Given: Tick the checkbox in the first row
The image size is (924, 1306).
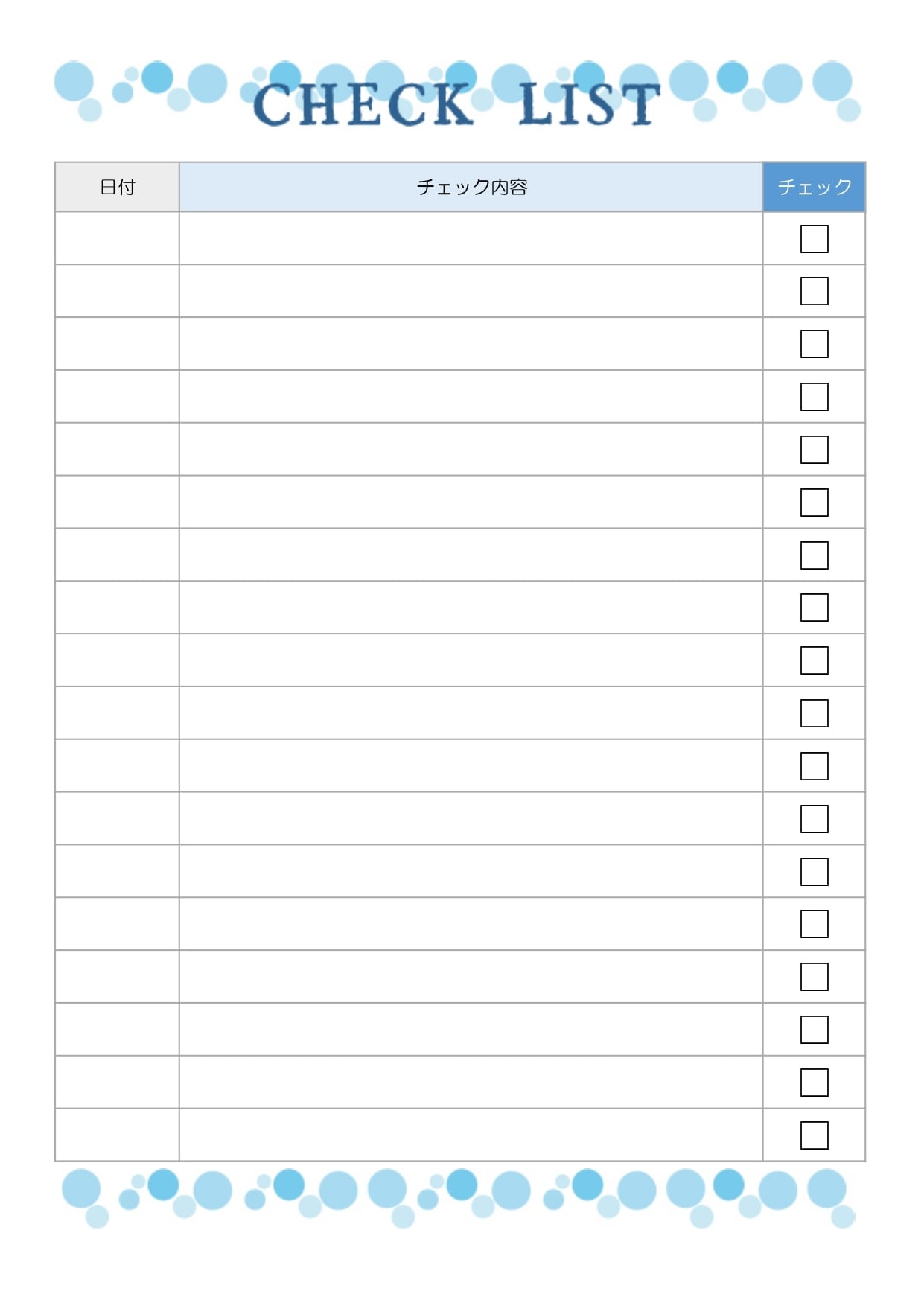Looking at the screenshot, I should (814, 239).
